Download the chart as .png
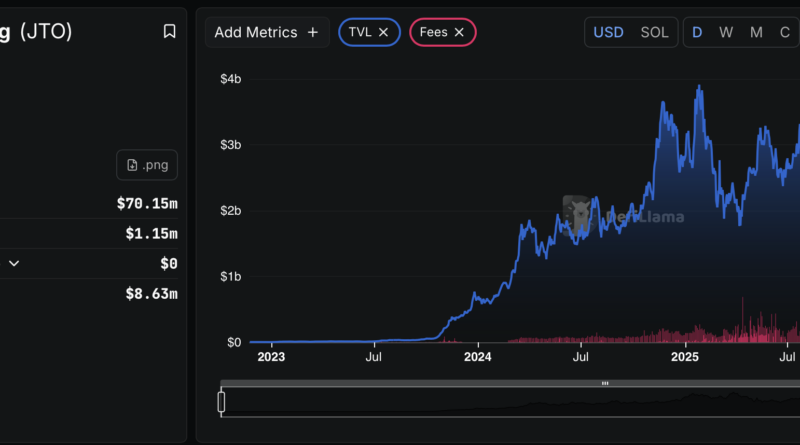This screenshot has width=800, height=445. point(148,165)
